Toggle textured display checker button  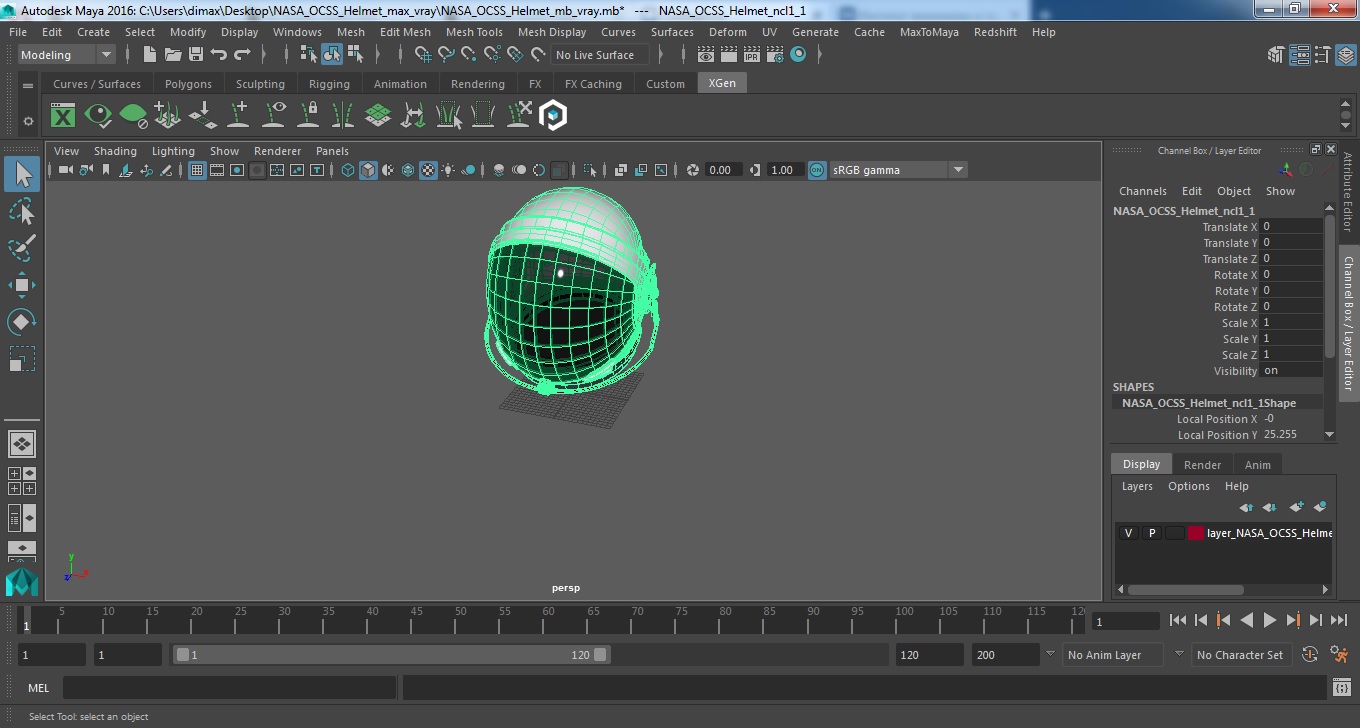(428, 170)
